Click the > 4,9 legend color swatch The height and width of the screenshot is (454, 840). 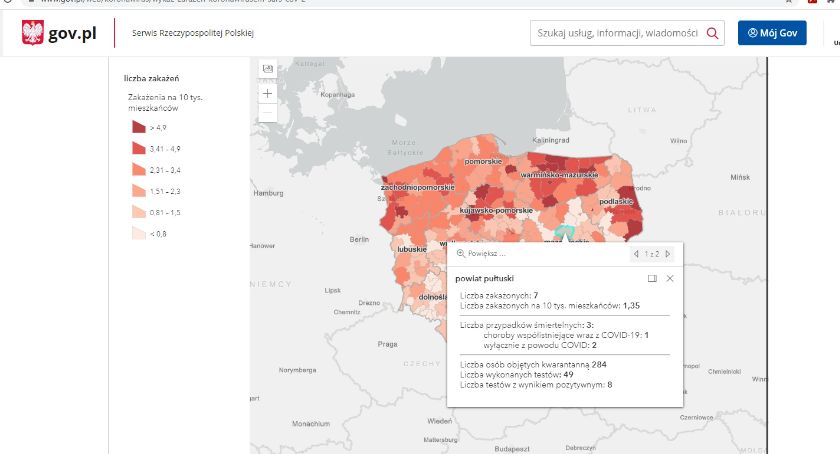click(x=139, y=127)
